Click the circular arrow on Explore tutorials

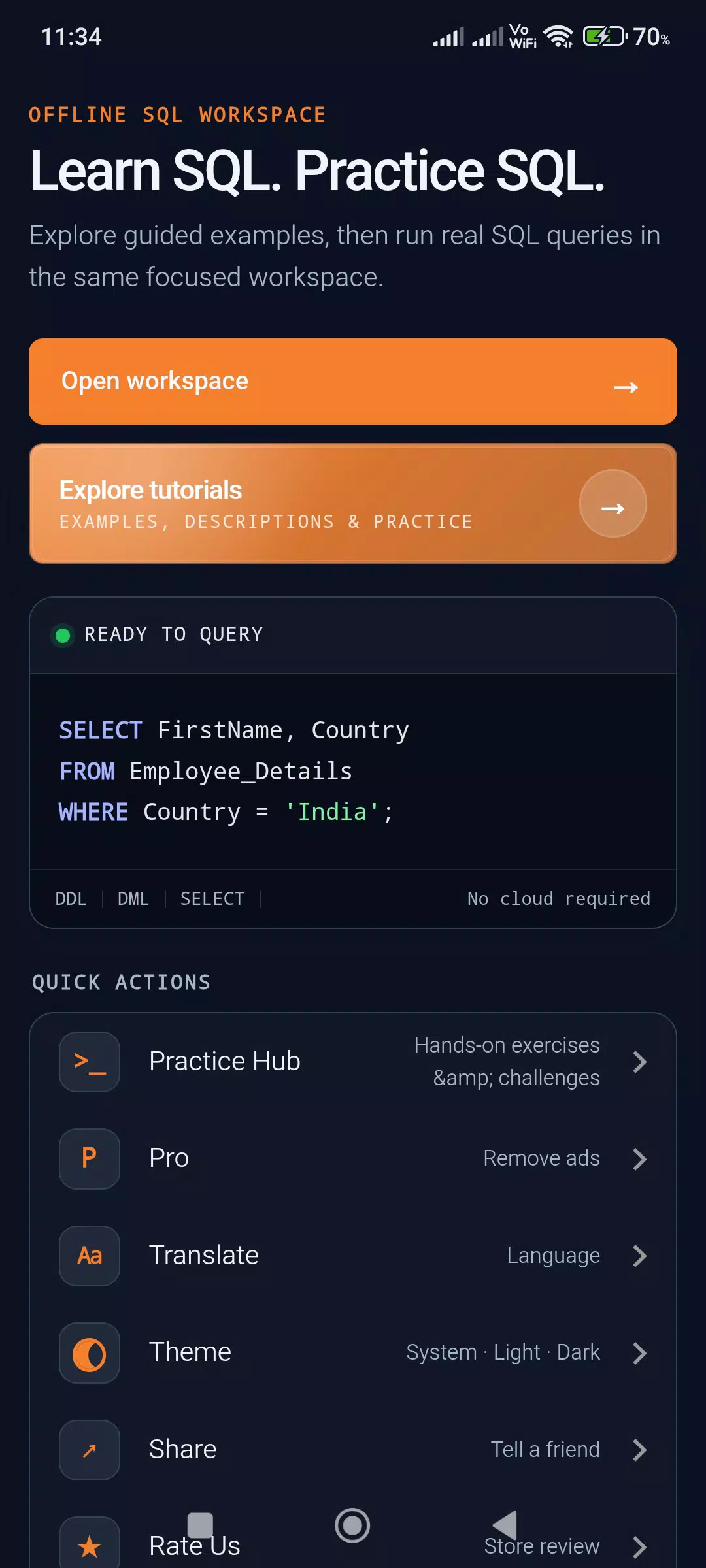(x=613, y=504)
